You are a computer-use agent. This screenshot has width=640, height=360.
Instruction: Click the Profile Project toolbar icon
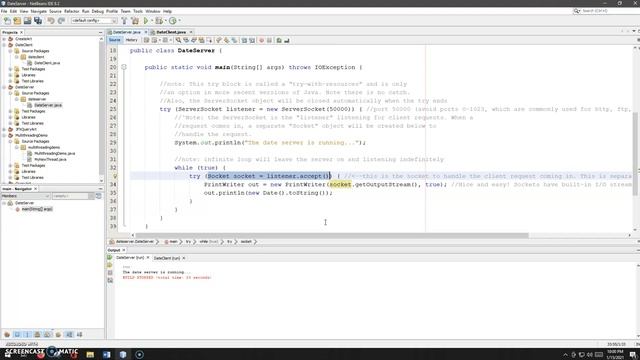(x=173, y=20)
